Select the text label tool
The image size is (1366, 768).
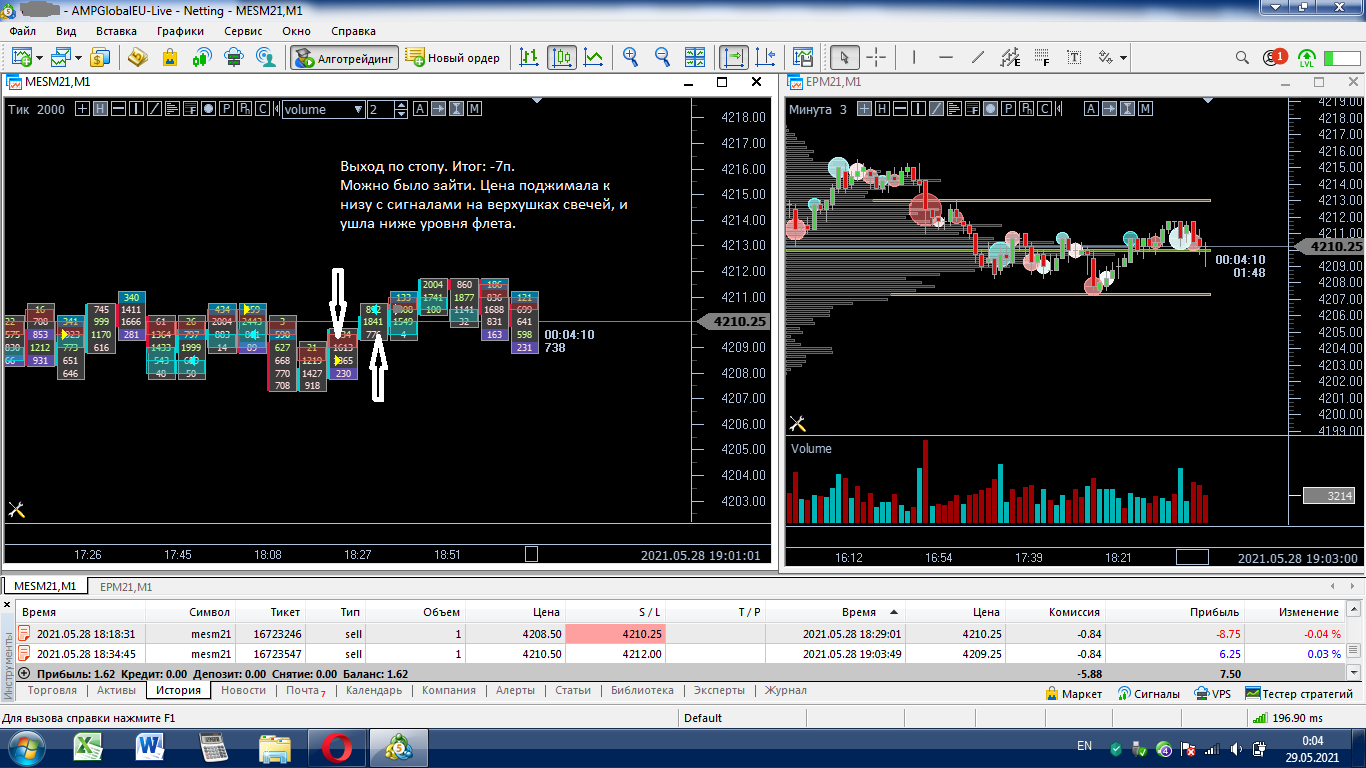click(1074, 57)
